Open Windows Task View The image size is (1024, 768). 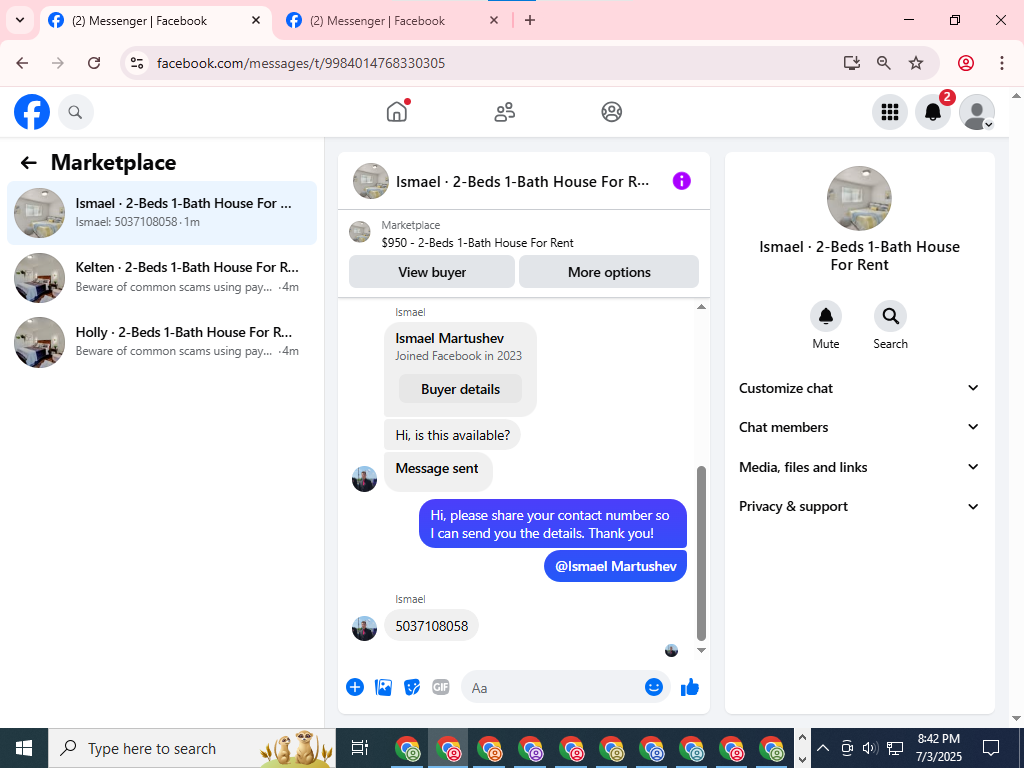360,748
